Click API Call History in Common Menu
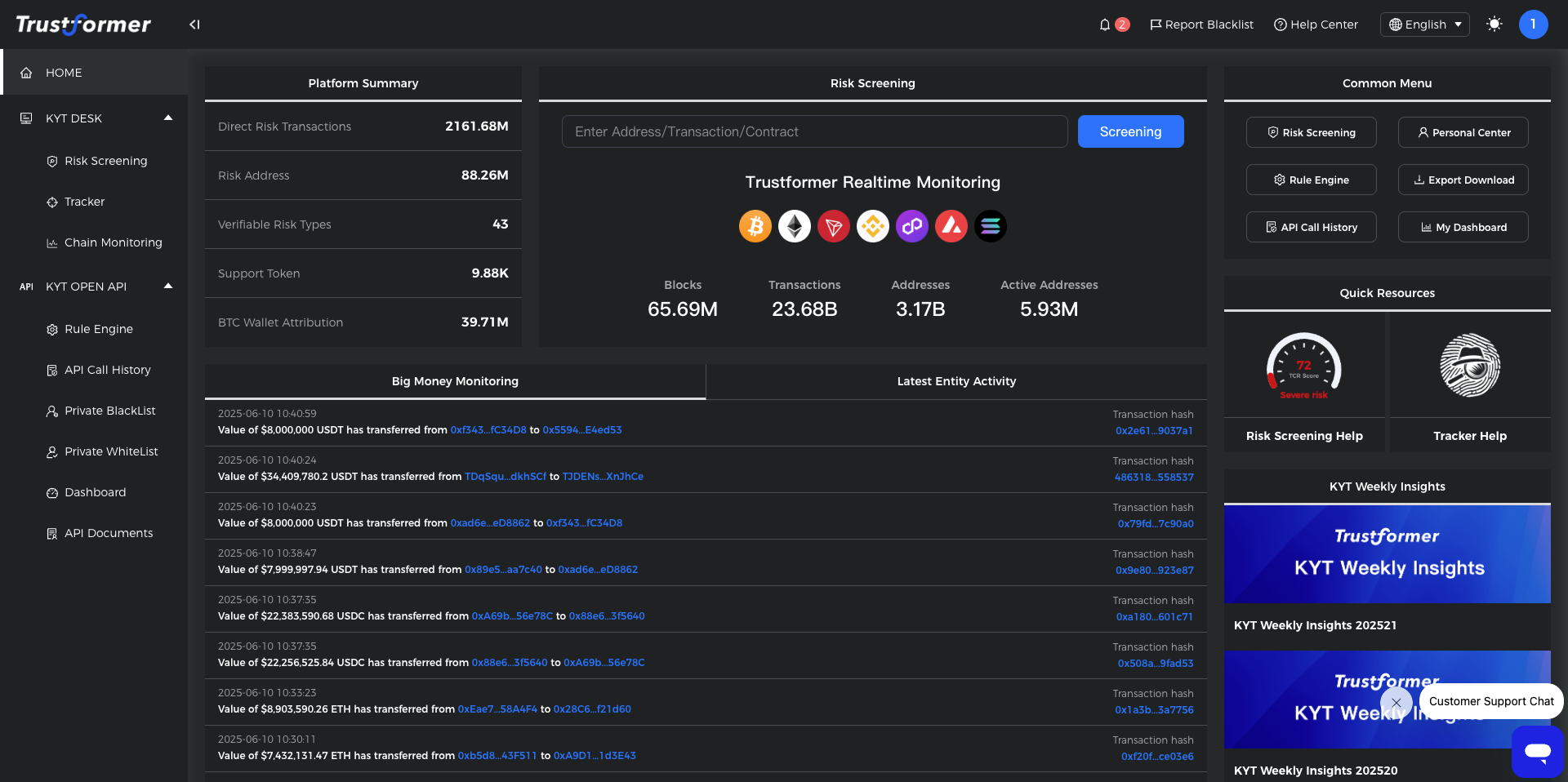The width and height of the screenshot is (1568, 782). point(1311,227)
